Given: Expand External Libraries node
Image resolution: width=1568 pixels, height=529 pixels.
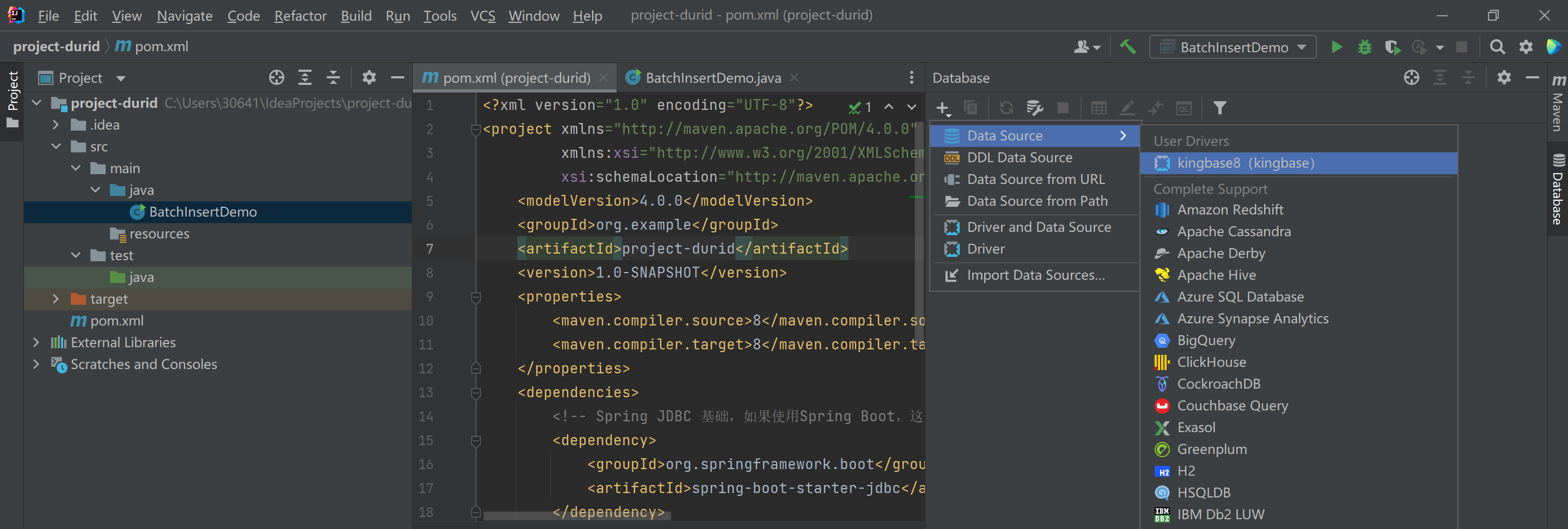Looking at the screenshot, I should [x=36, y=342].
